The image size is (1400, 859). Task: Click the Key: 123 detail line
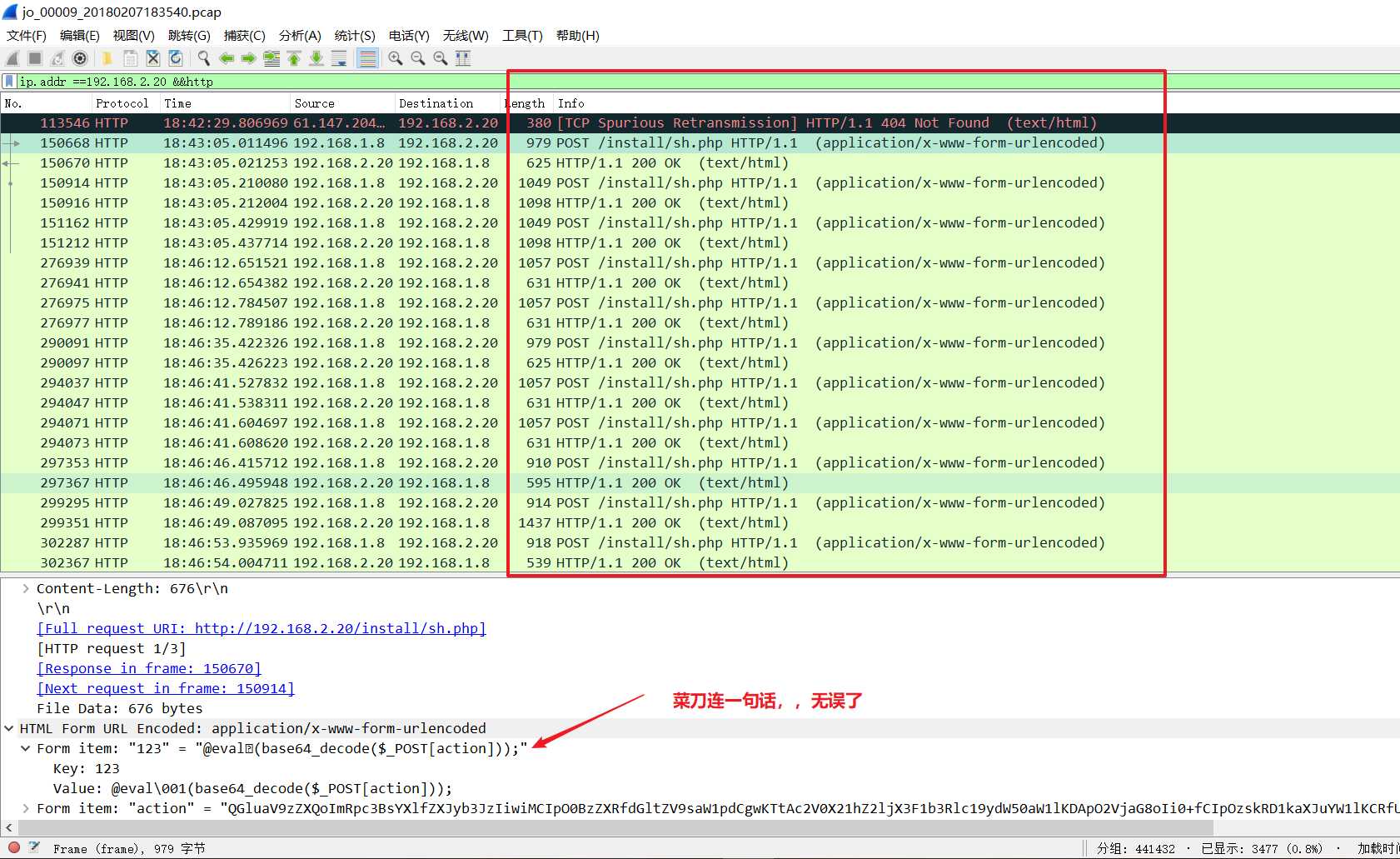(x=87, y=768)
